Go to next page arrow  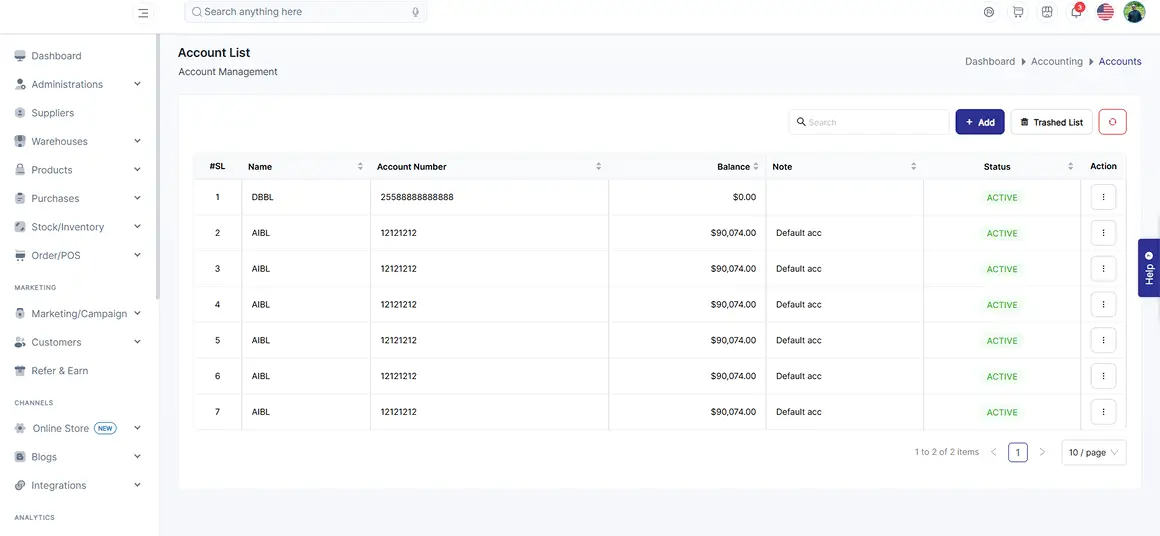1042,452
